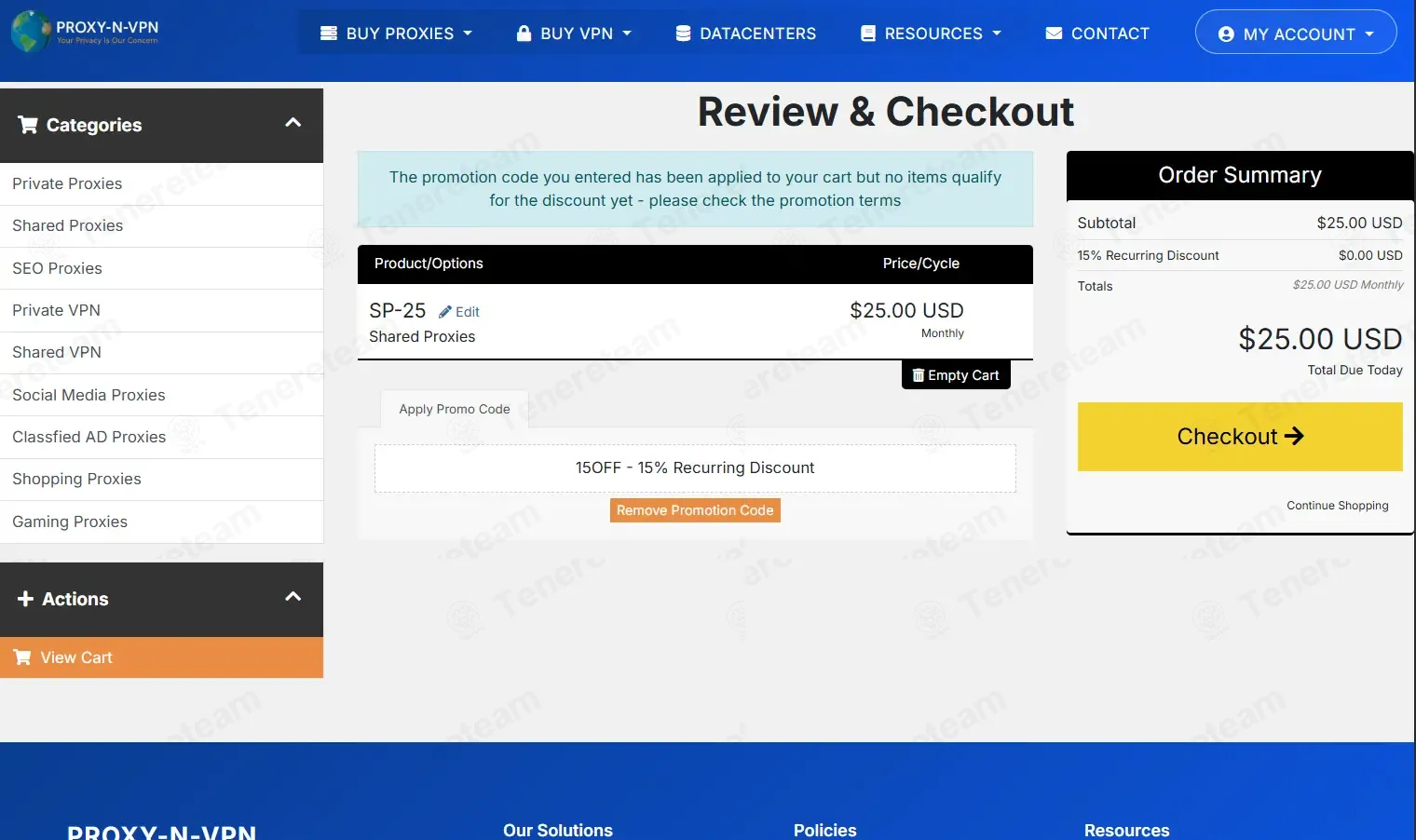Click the trash icon on Empty Cart

pos(919,375)
